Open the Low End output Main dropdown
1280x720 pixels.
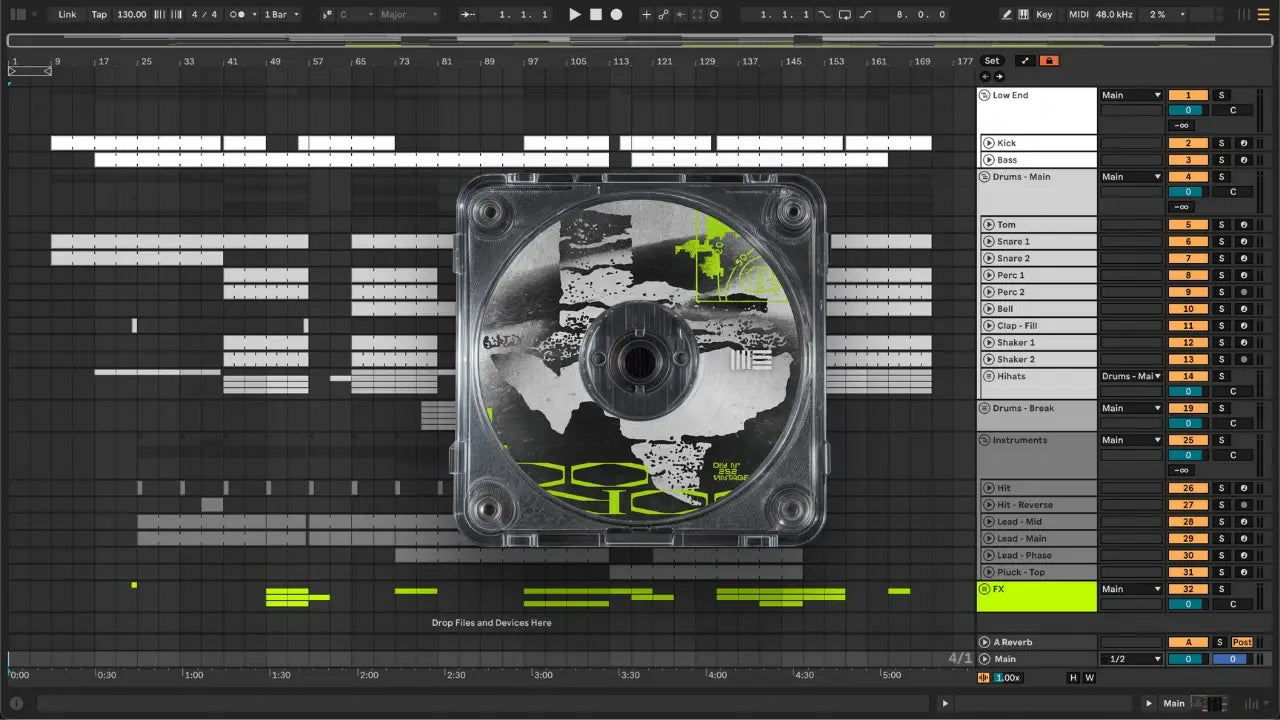[1131, 96]
